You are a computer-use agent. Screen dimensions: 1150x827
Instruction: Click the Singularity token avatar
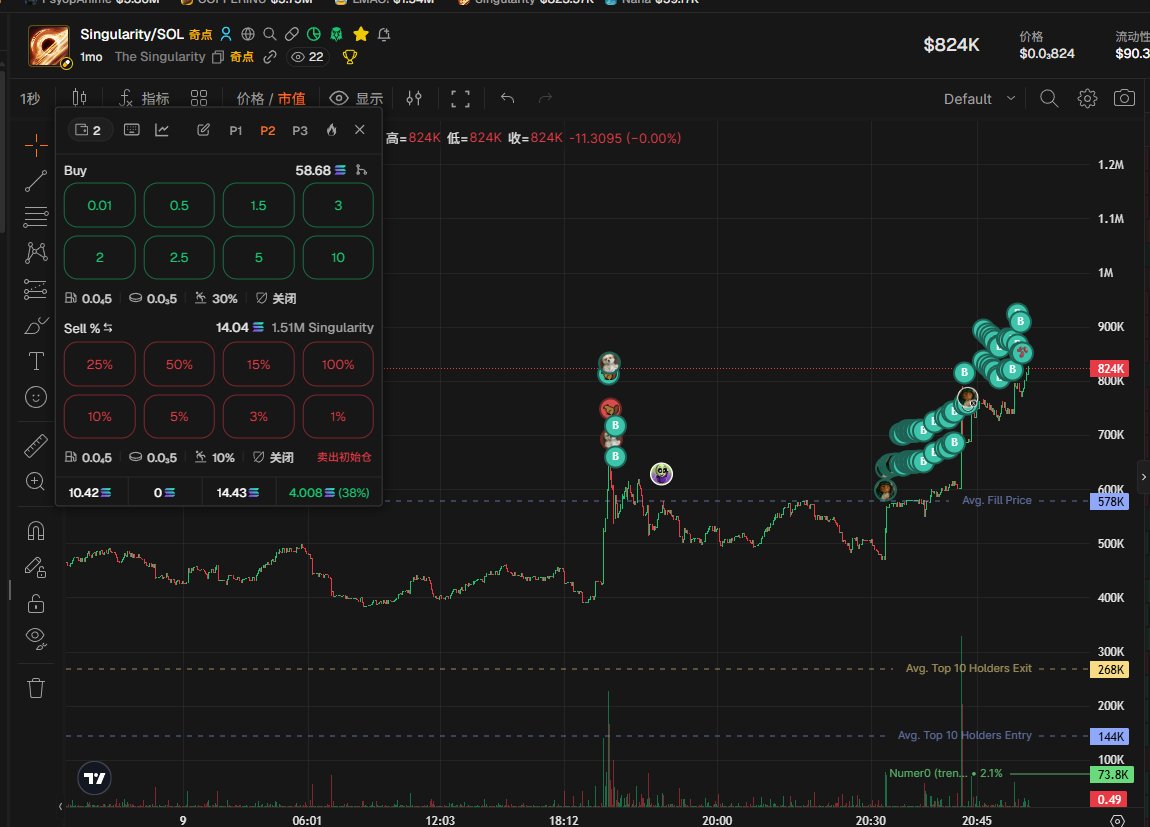(x=49, y=45)
